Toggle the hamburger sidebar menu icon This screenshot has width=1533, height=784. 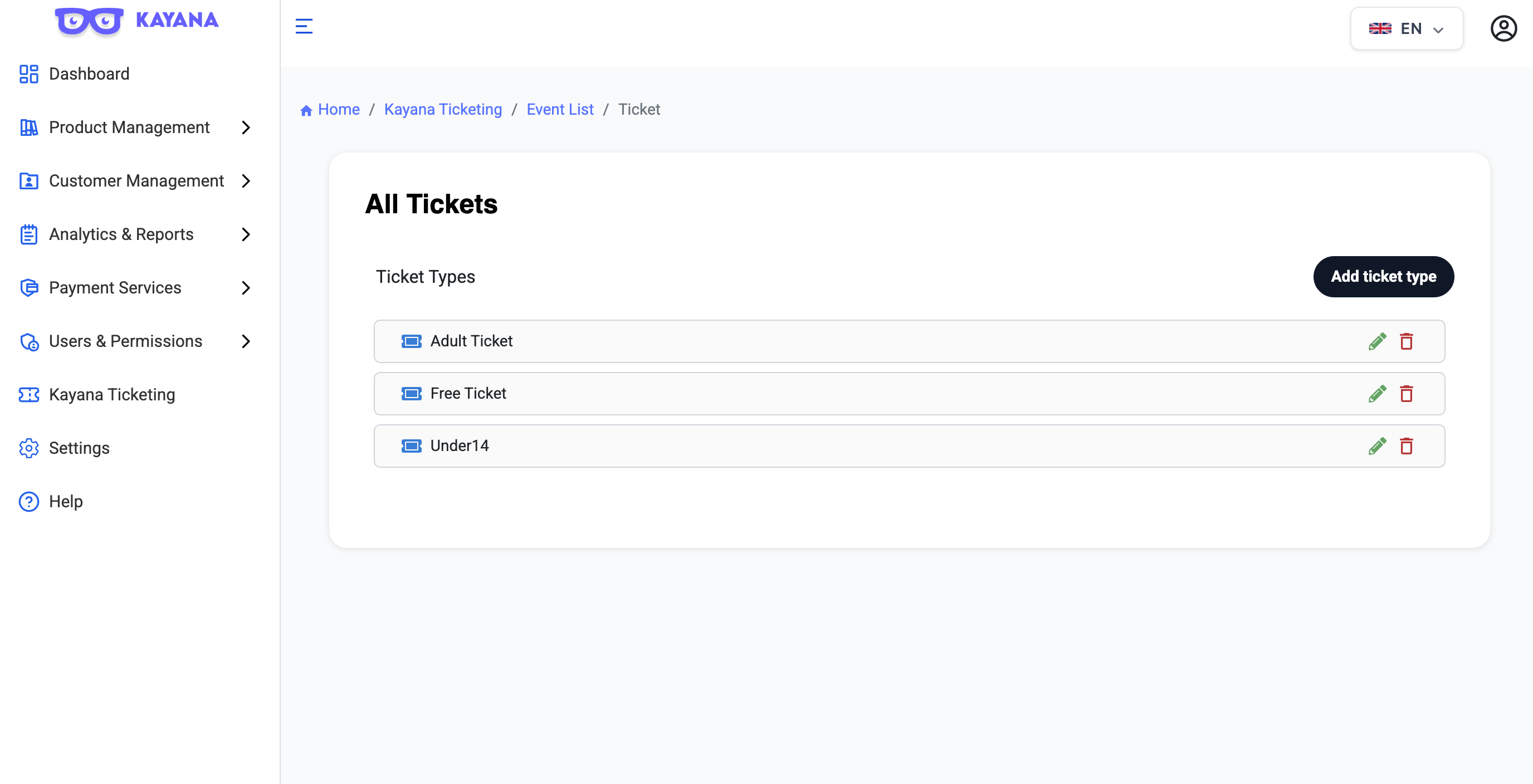[x=304, y=26]
